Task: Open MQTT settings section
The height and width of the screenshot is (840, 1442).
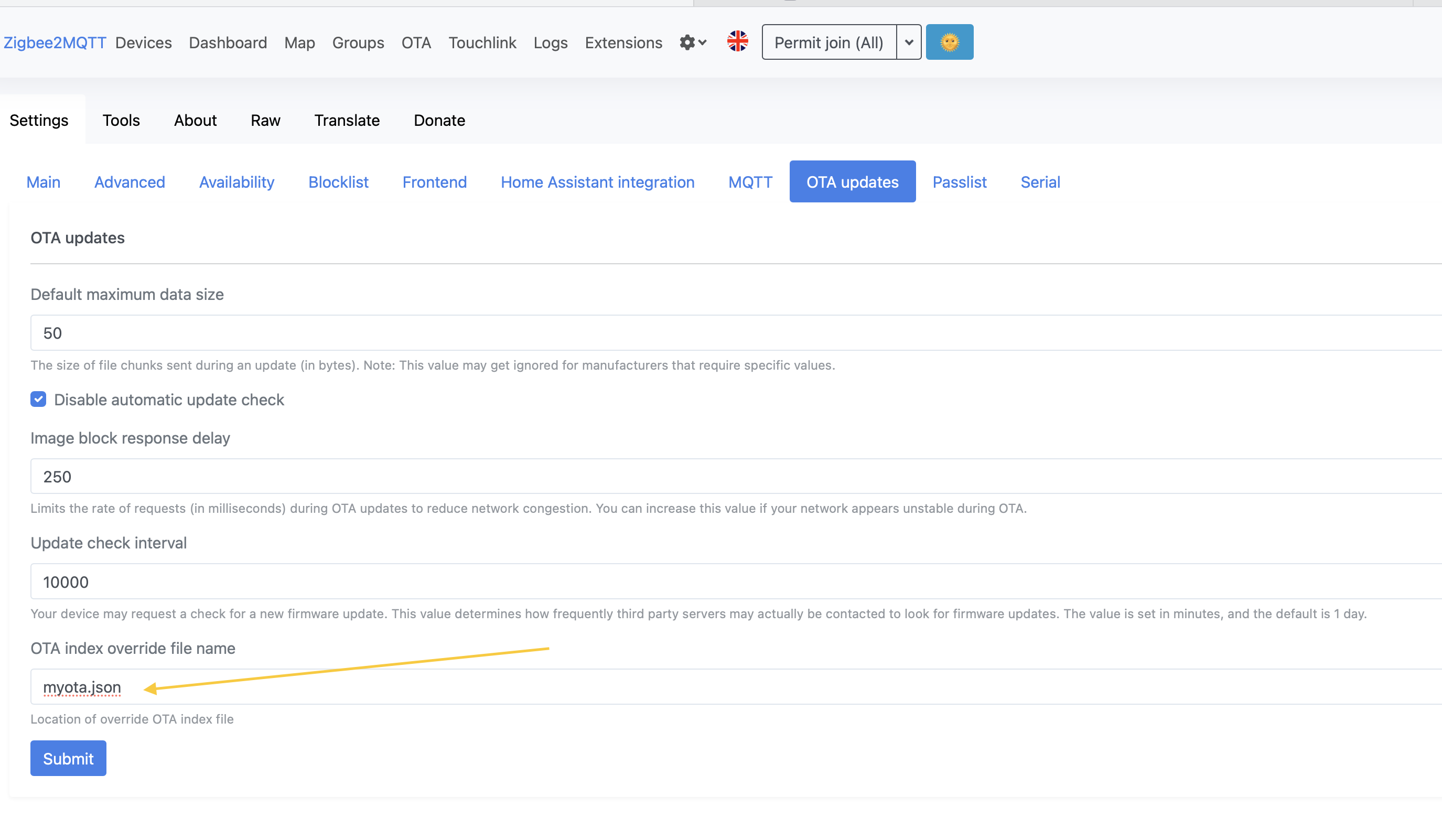Action: click(x=750, y=182)
